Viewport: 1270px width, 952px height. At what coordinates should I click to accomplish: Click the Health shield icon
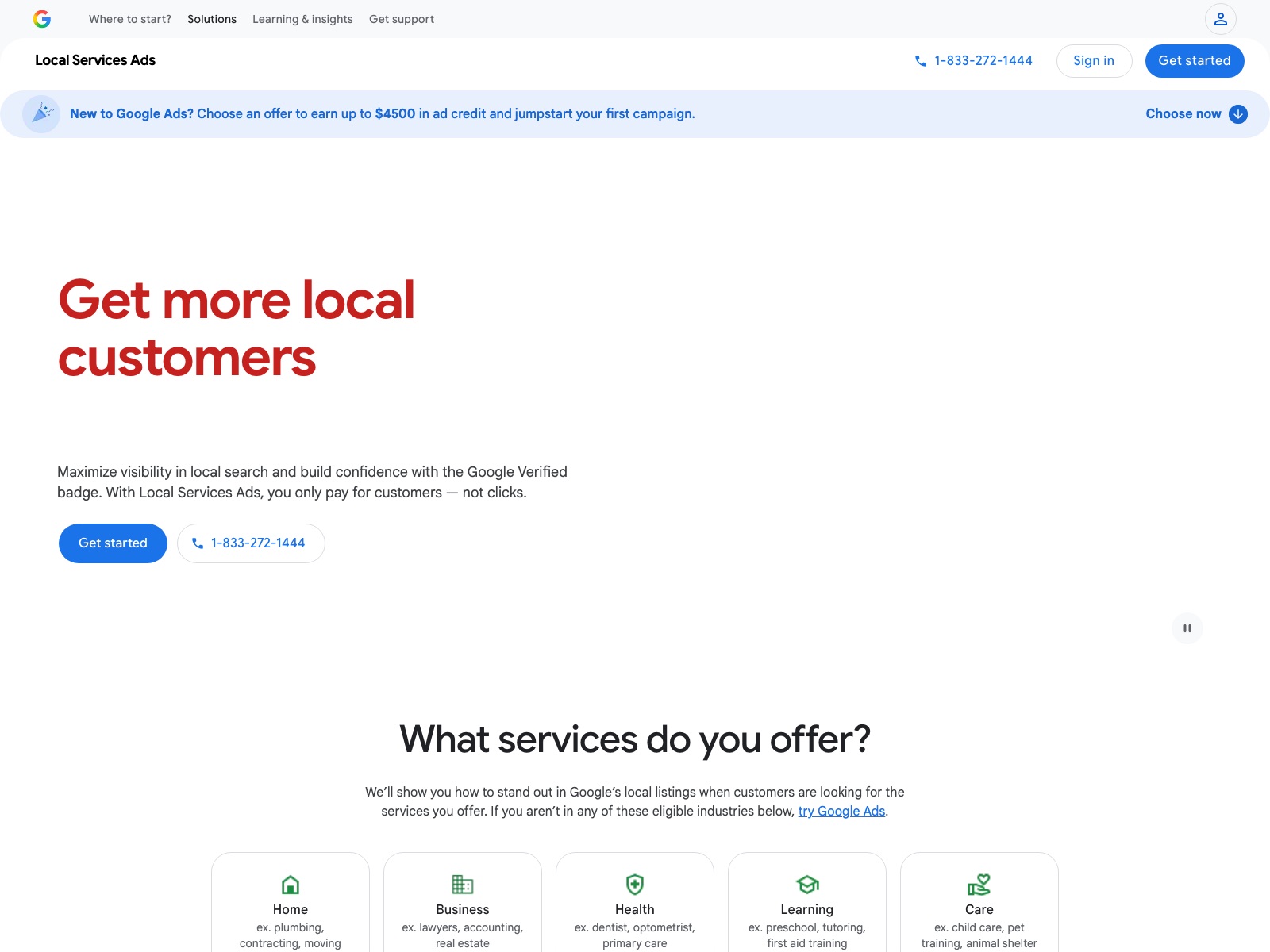point(635,884)
